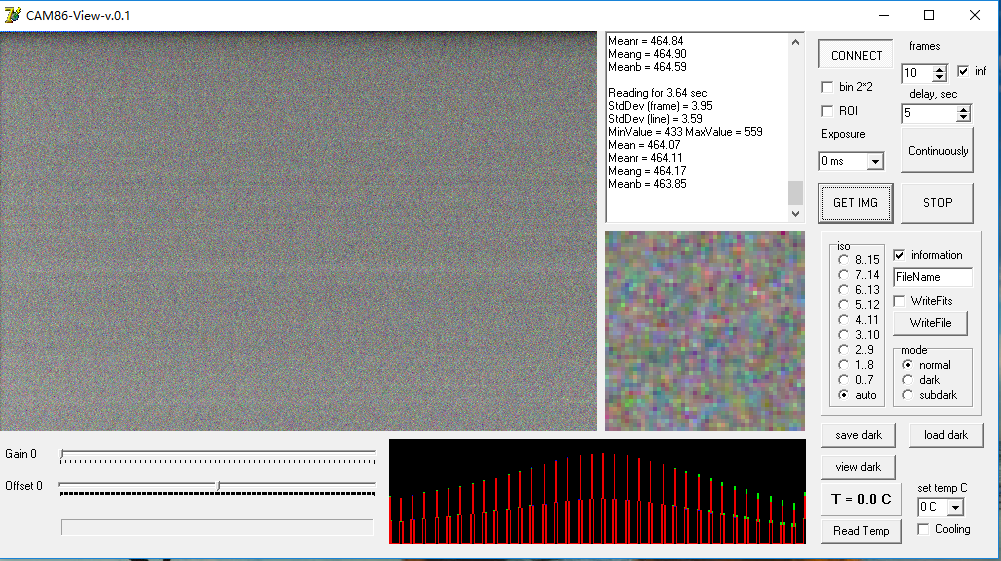Click the CONNECT button
The height and width of the screenshot is (561, 1001).
click(856, 55)
